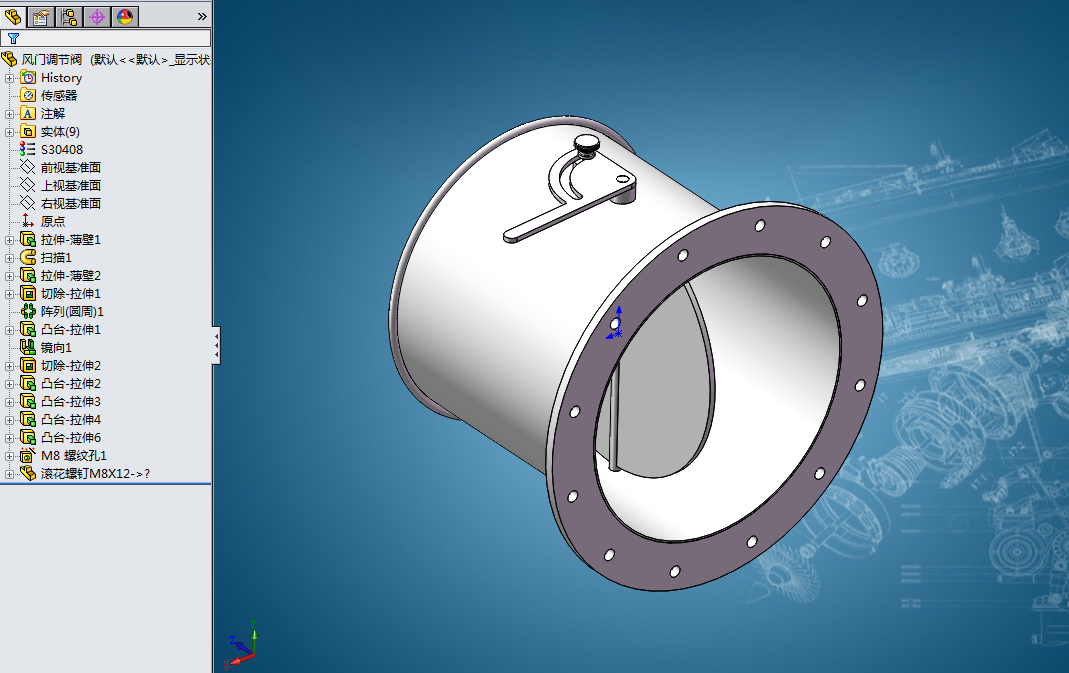
Task: Click the tree filter funnel icon
Action: (13, 39)
